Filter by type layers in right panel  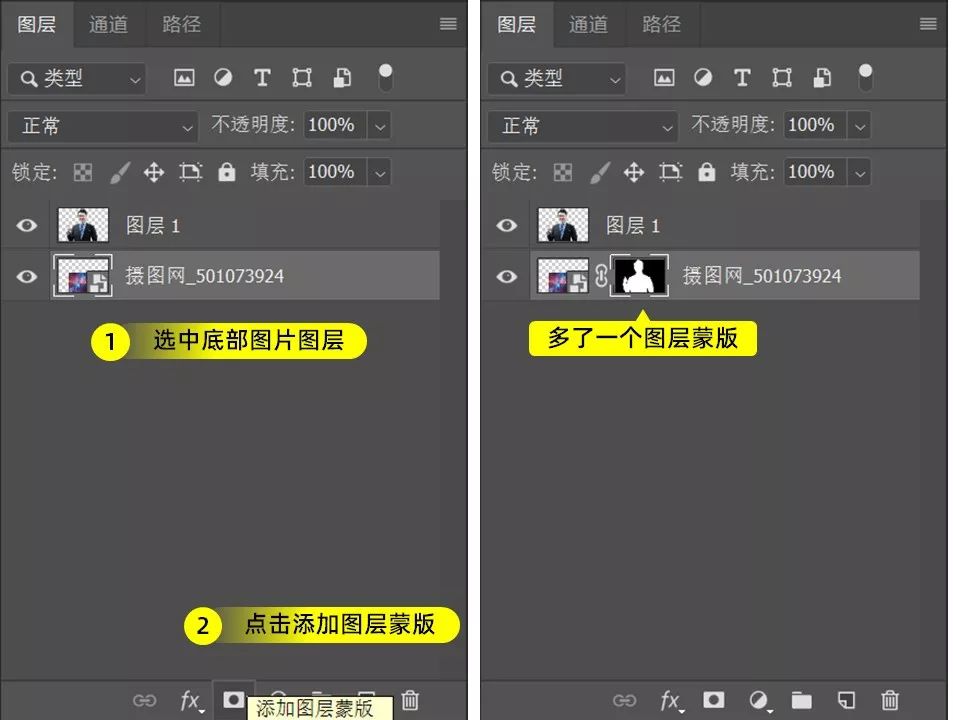[742, 78]
